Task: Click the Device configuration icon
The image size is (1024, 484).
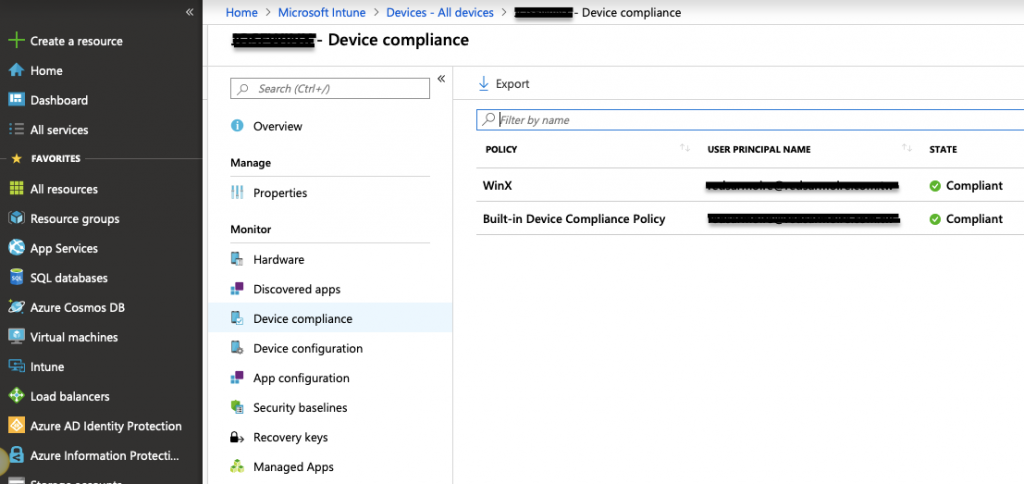Action: (238, 348)
